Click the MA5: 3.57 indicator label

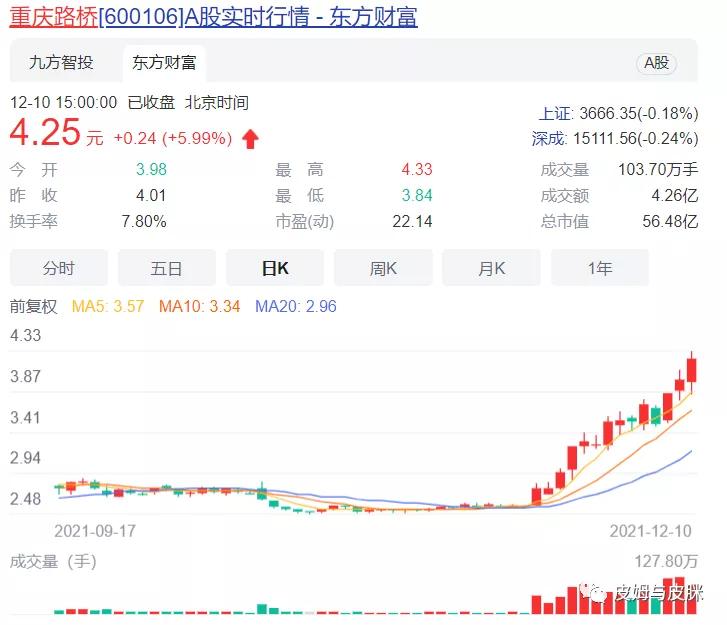(x=108, y=306)
